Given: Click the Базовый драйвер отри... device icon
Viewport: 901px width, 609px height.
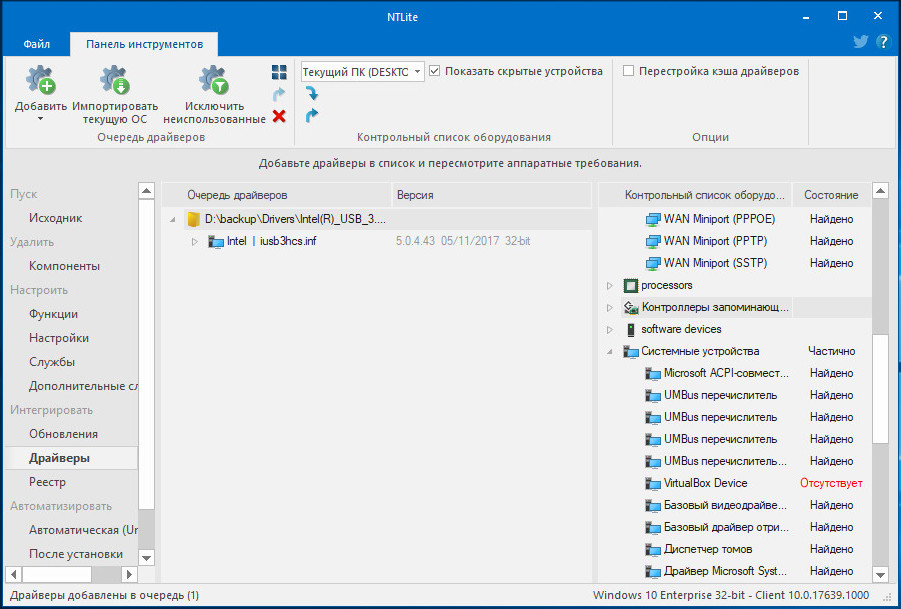Looking at the screenshot, I should (x=653, y=527).
